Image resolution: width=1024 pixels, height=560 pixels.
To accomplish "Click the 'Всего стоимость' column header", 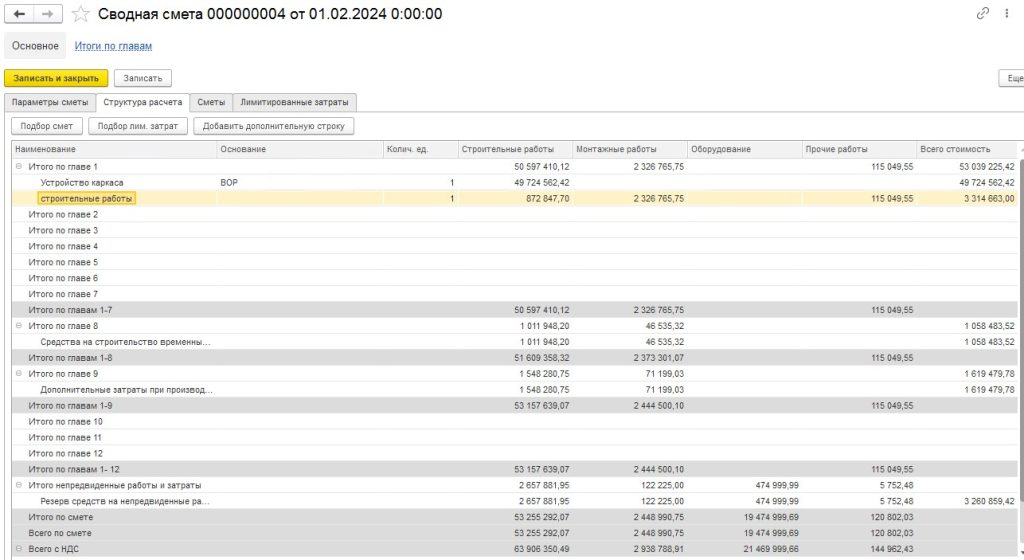I will [955, 149].
